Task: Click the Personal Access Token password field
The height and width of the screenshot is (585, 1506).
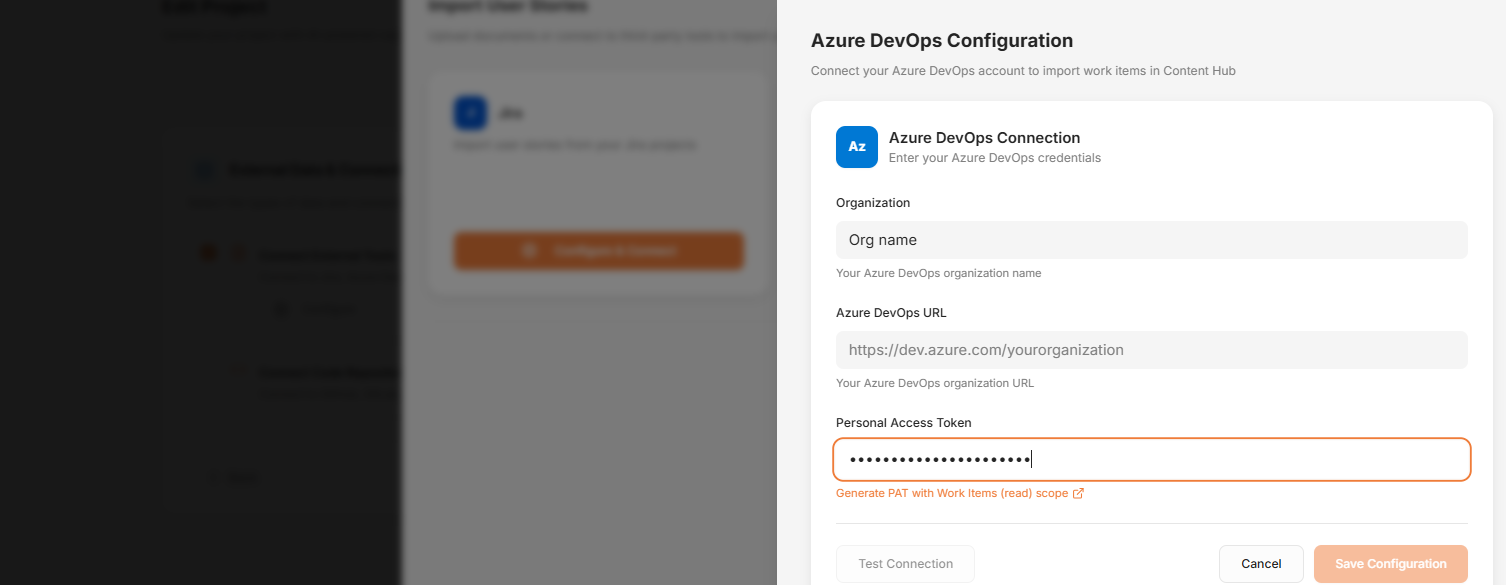Action: (1151, 460)
